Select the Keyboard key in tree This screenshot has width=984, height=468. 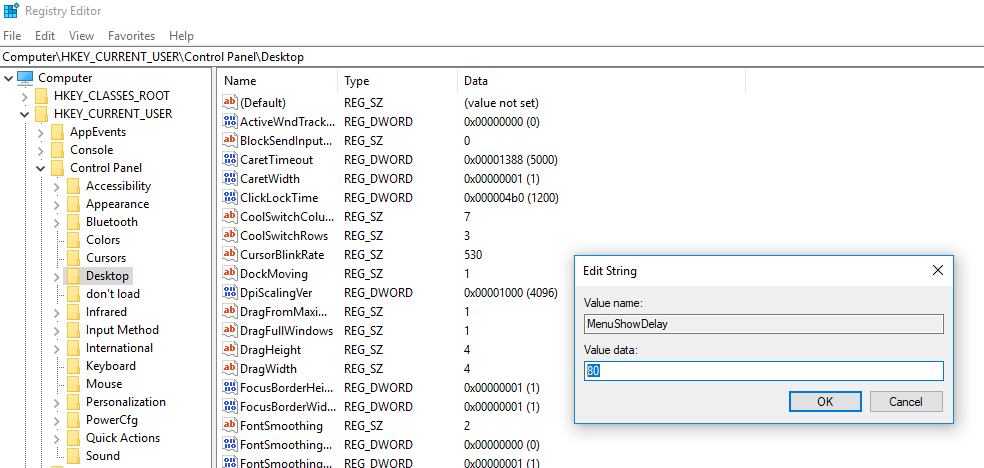point(110,366)
